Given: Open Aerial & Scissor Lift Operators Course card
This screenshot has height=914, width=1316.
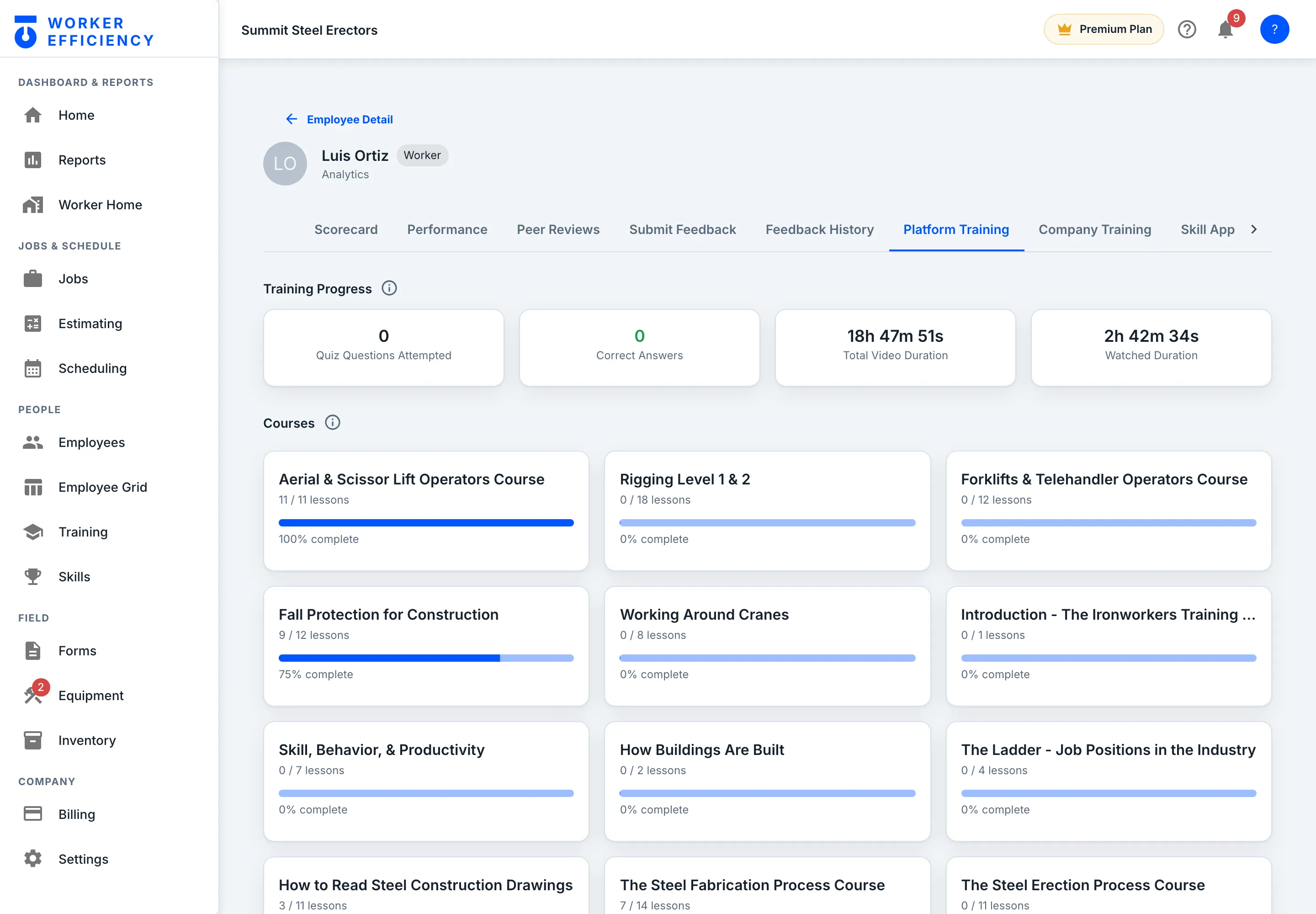Looking at the screenshot, I should (x=426, y=511).
